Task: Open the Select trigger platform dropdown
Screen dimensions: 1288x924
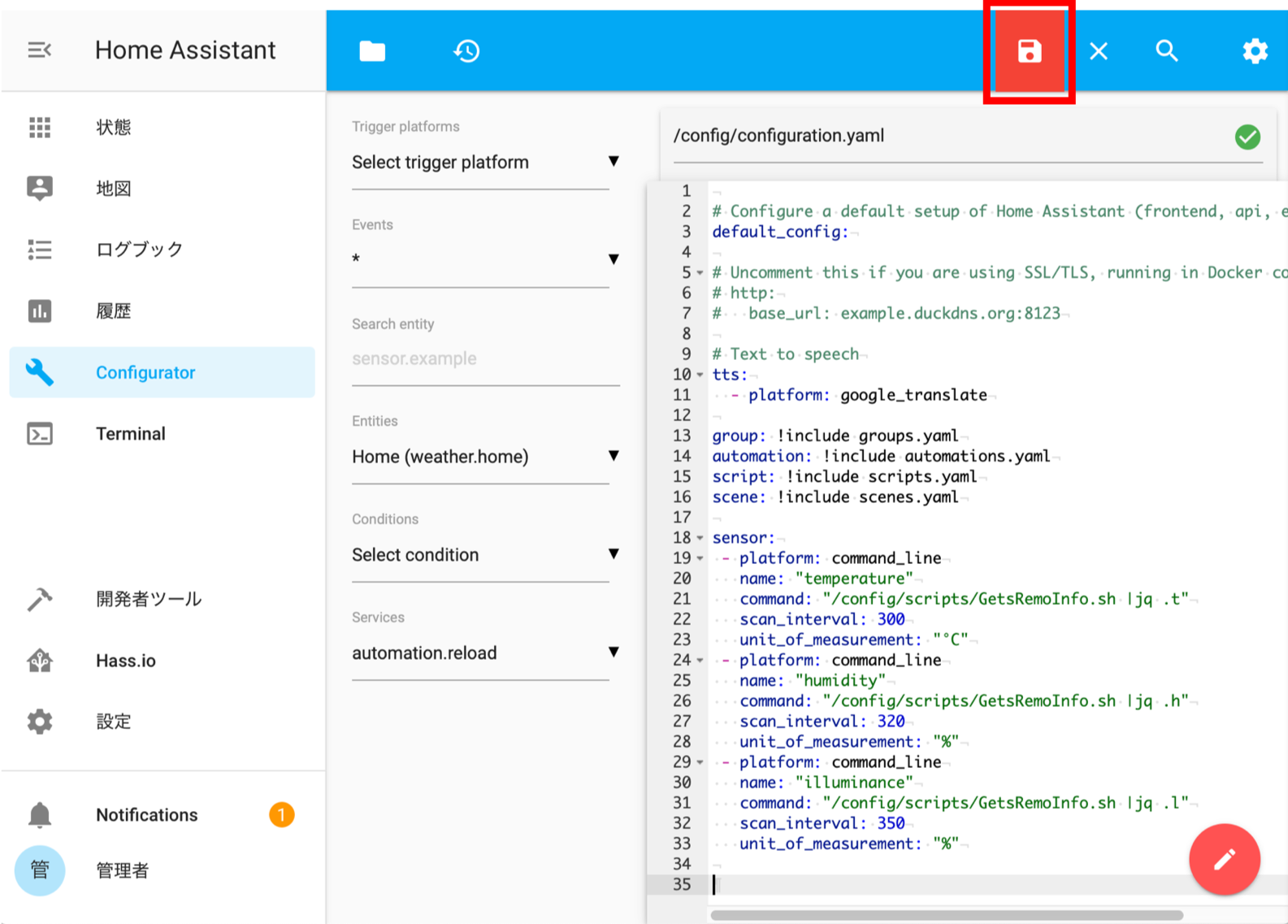Action: [x=486, y=163]
